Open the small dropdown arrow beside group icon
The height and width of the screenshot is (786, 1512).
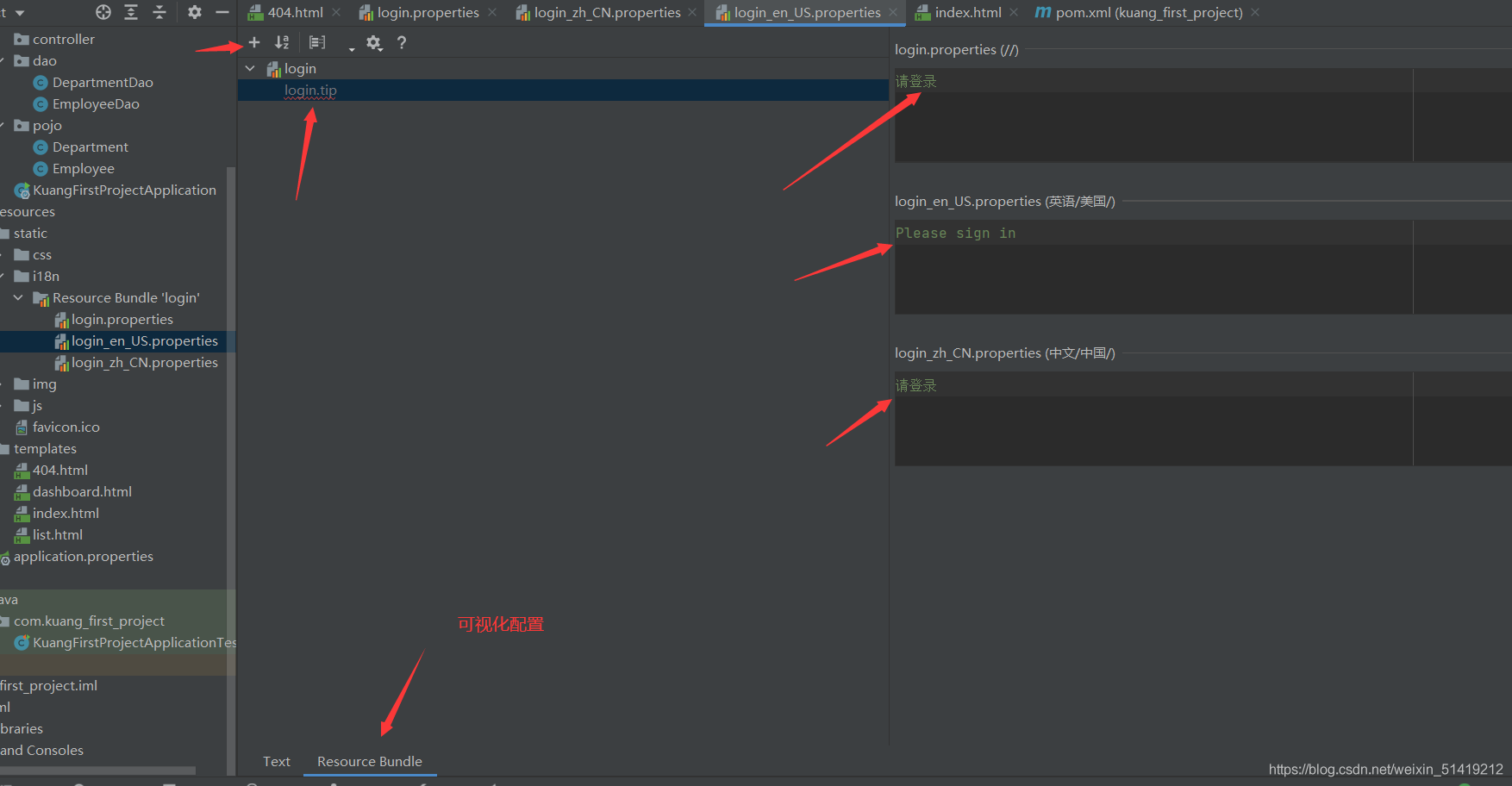[351, 48]
